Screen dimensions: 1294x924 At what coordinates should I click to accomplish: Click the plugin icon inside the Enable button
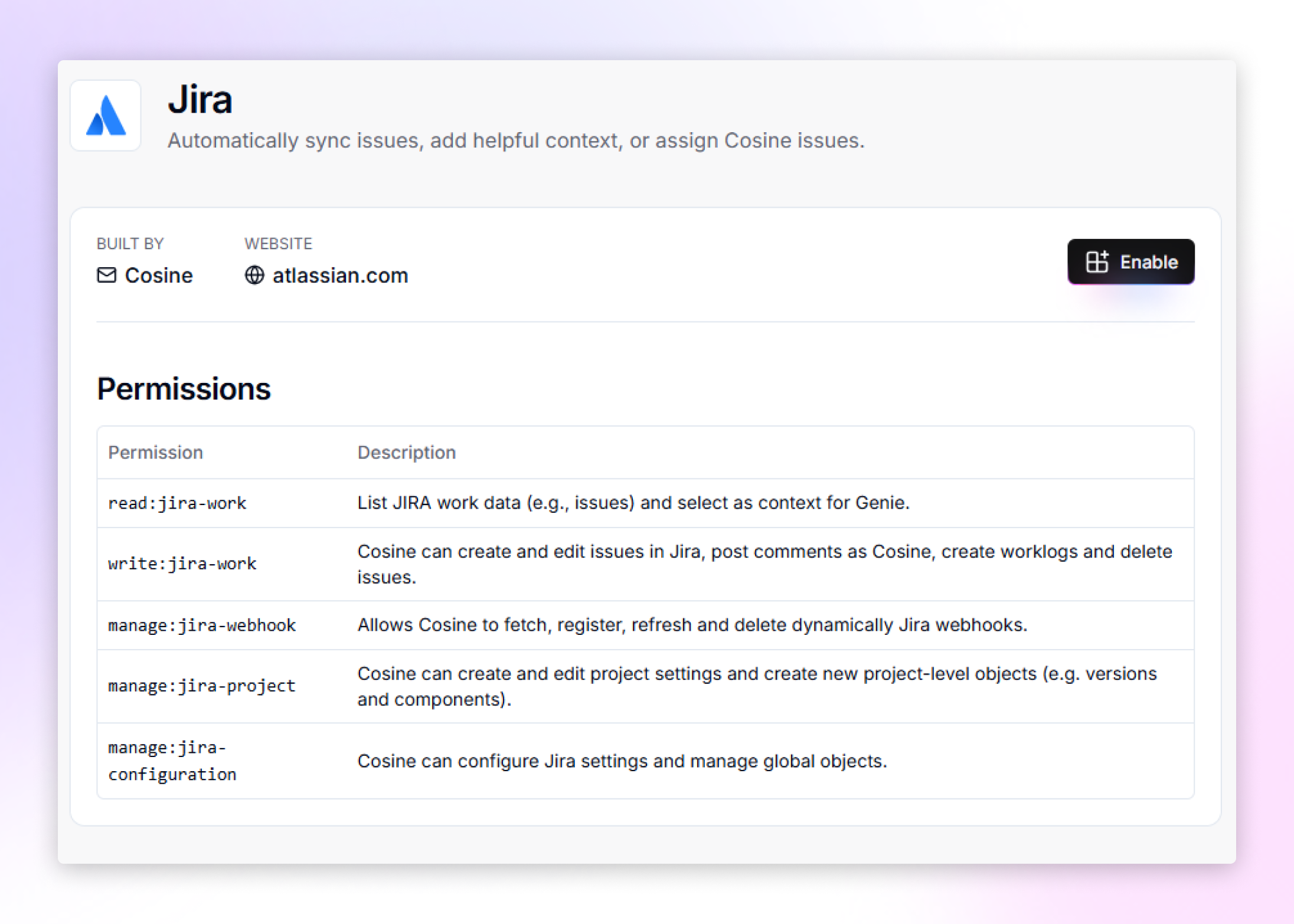point(1099,261)
